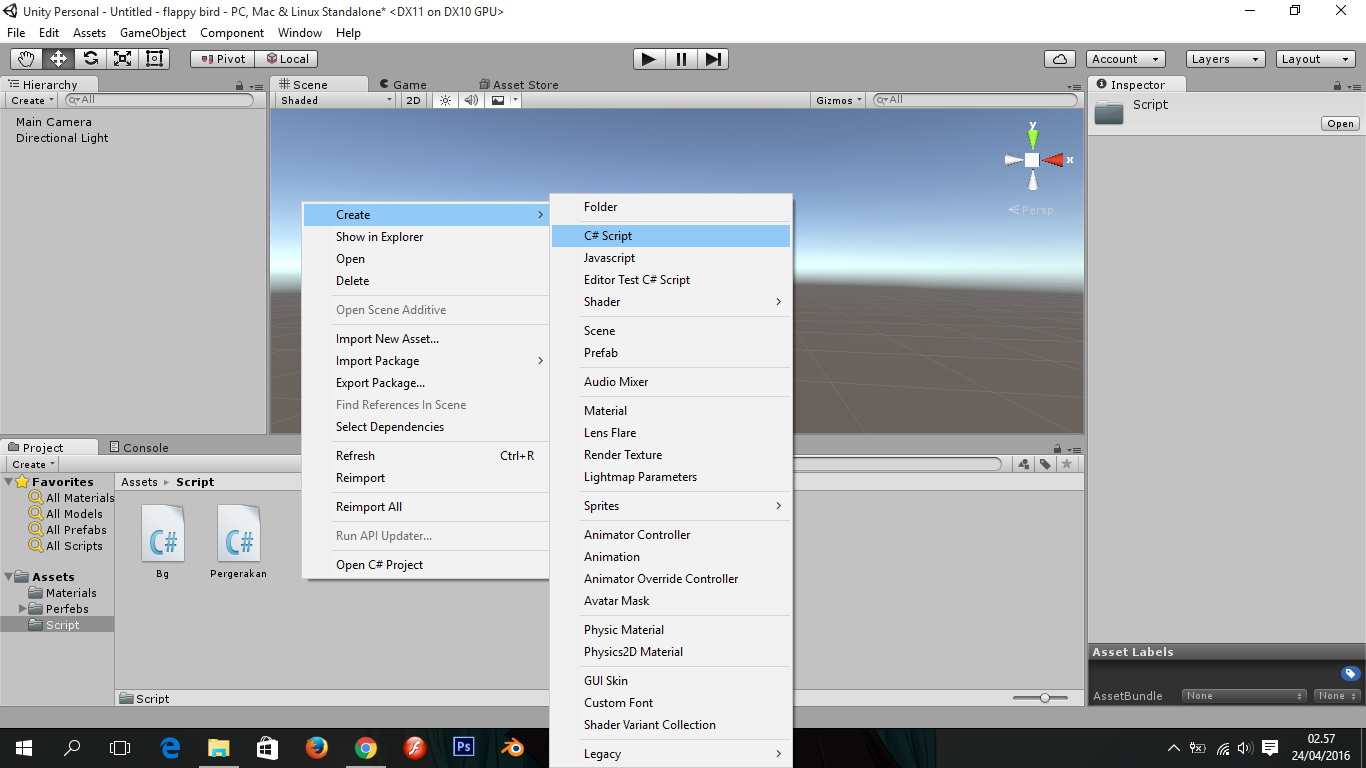Select Show in Explorer in context menu

tap(426, 237)
